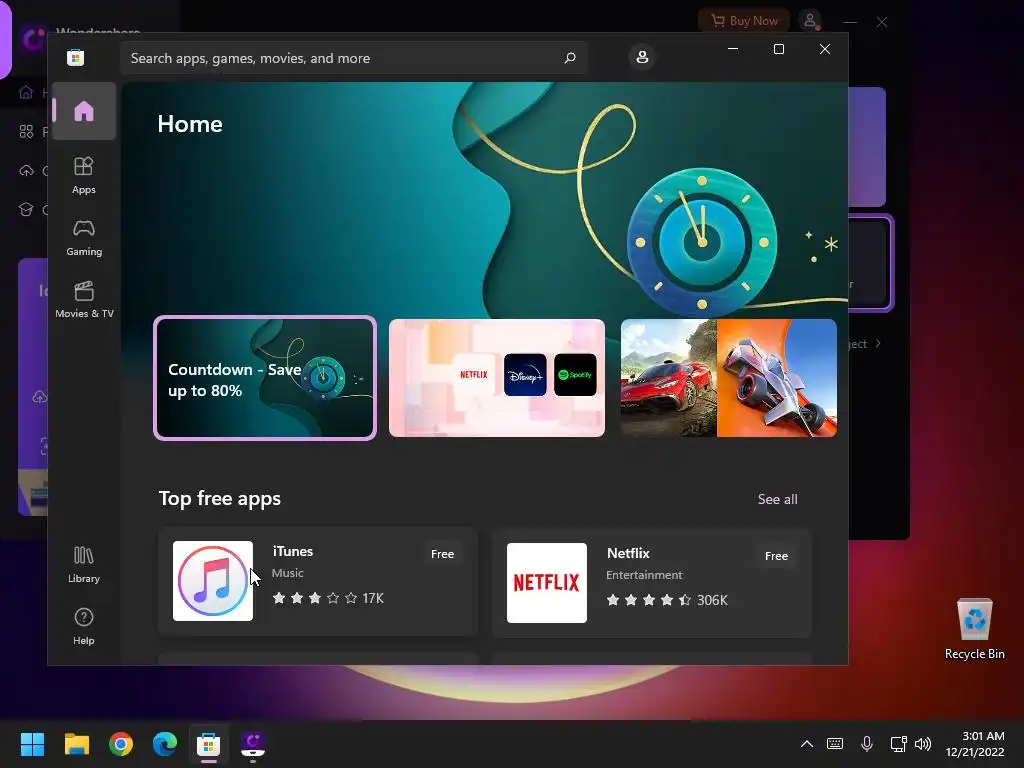
Task: Open the Windows Start menu
Action: tap(32, 744)
